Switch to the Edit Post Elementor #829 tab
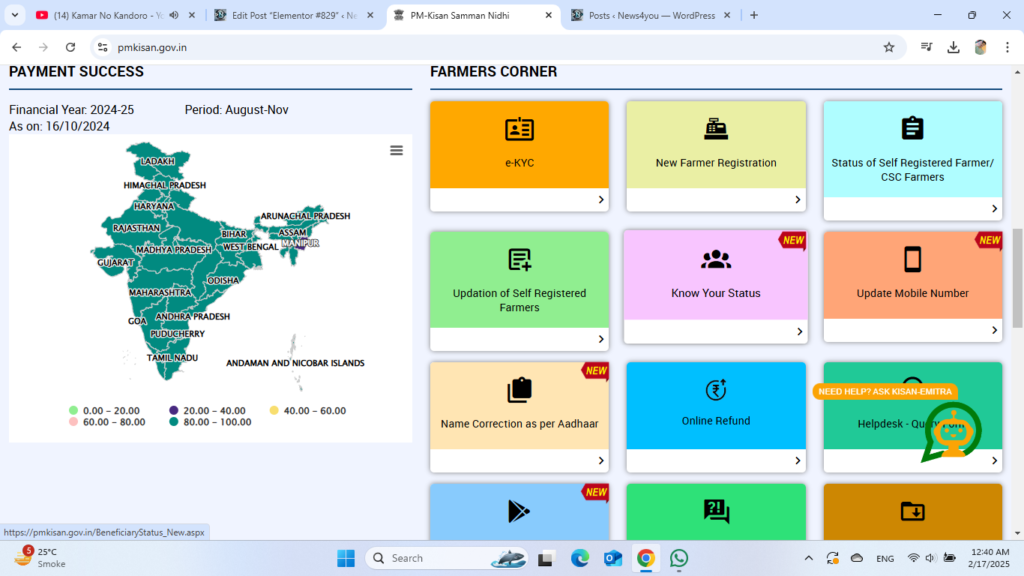The height and width of the screenshot is (576, 1024). click(x=295, y=15)
